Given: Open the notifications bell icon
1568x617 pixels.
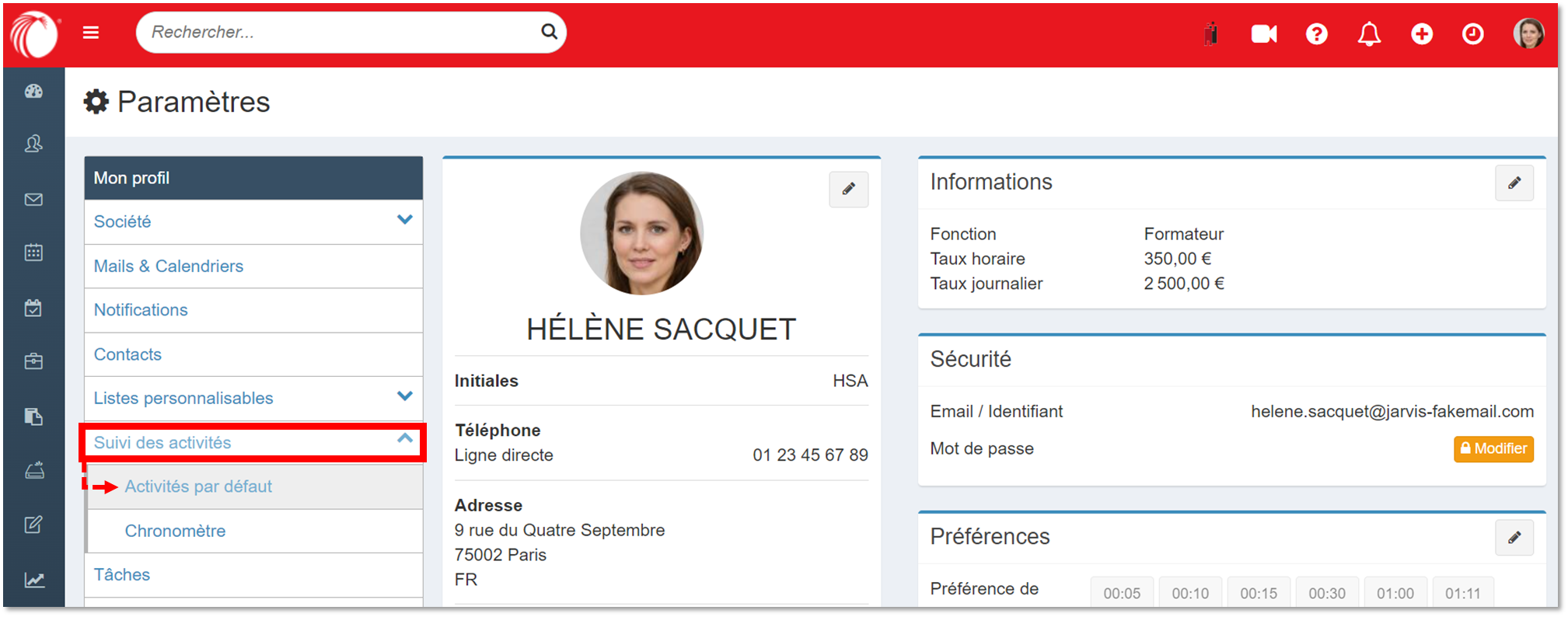Looking at the screenshot, I should click(x=1369, y=34).
